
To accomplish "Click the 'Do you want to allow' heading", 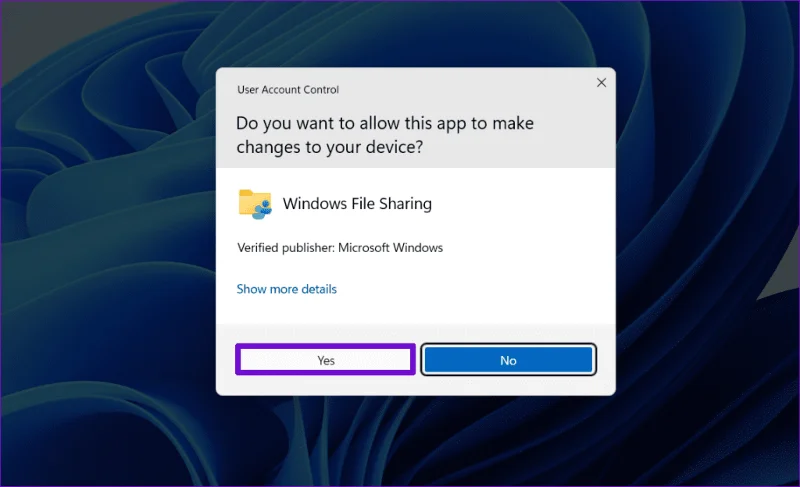I will (385, 135).
